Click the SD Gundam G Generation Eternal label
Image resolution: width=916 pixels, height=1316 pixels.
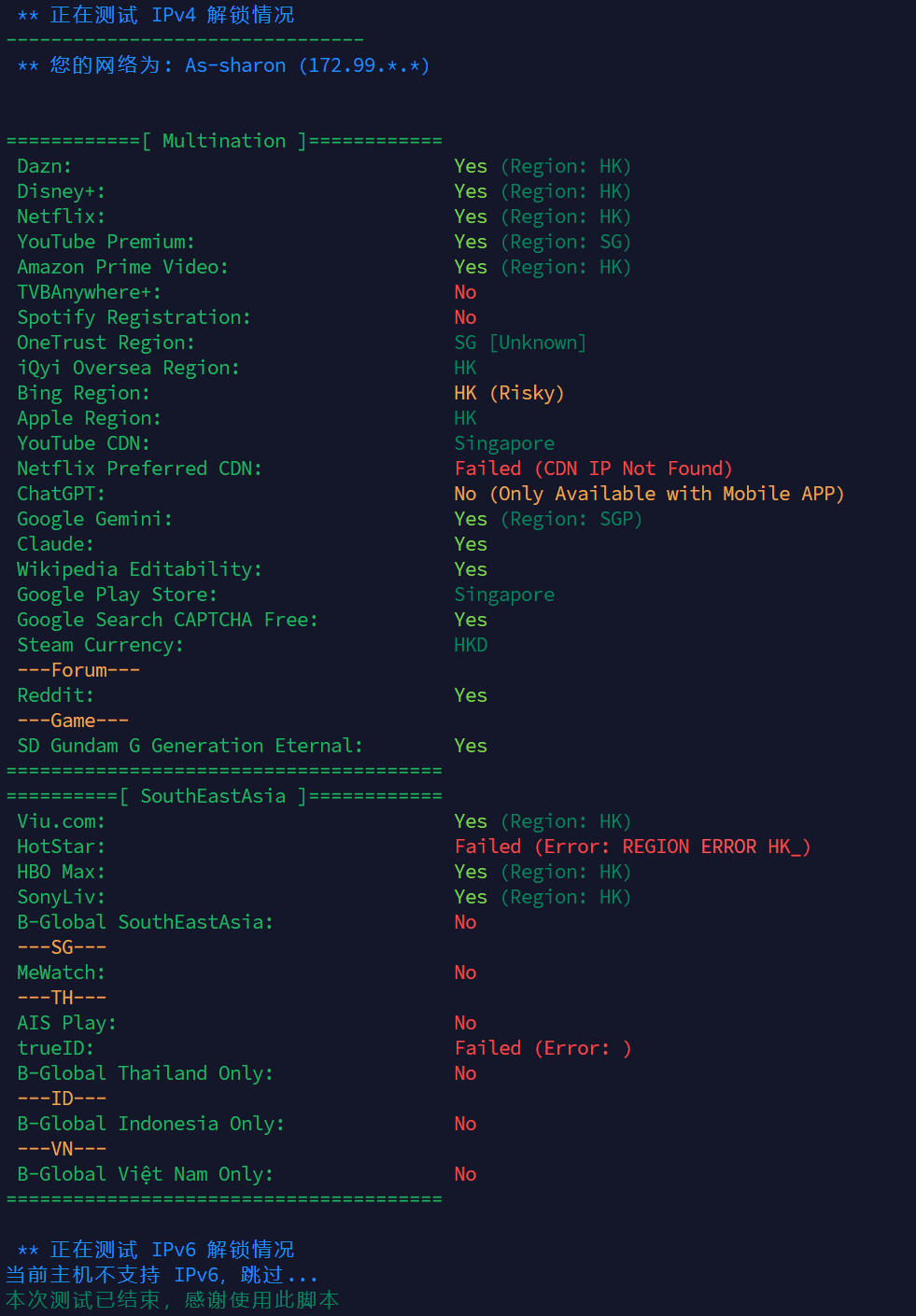click(190, 746)
